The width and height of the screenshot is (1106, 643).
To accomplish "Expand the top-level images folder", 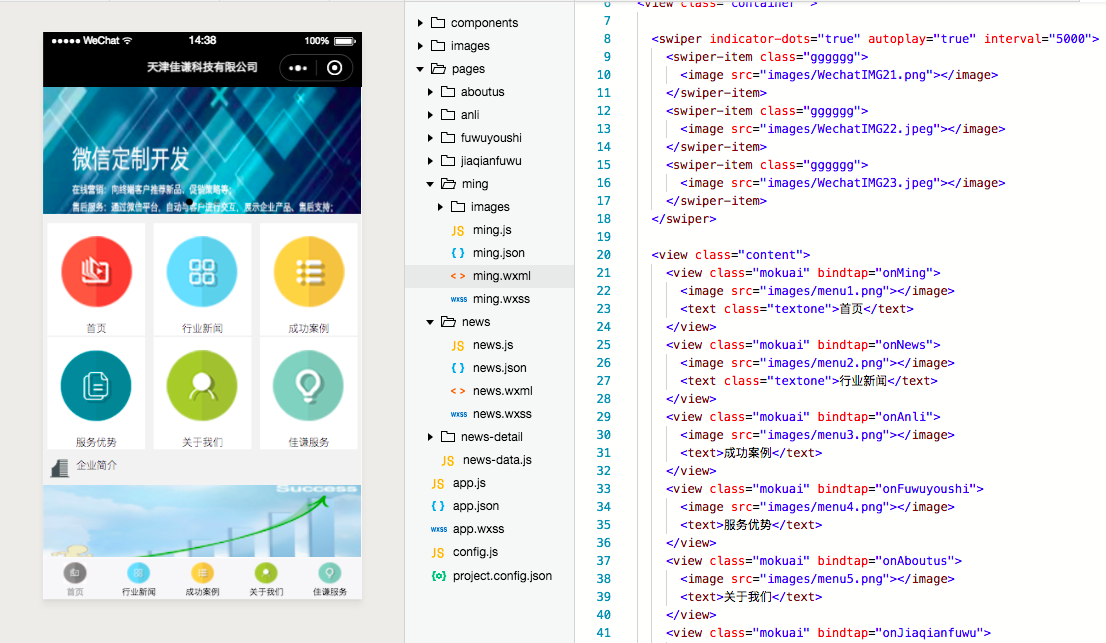I will pos(420,46).
